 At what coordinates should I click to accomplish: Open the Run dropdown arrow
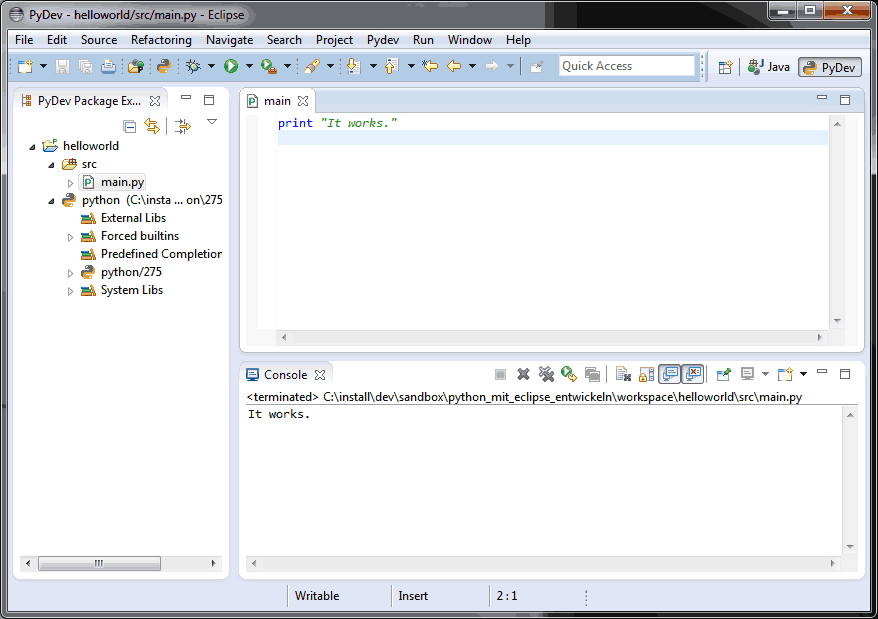point(249,67)
